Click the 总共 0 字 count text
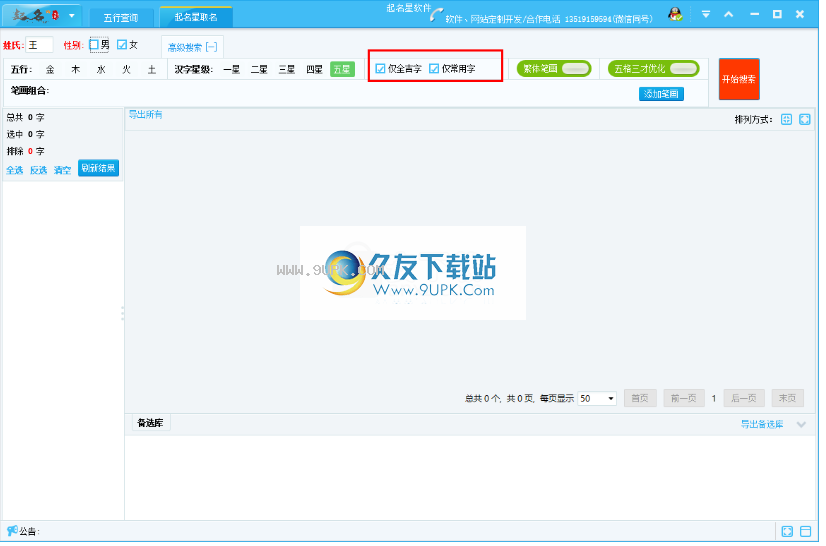Screen dimensions: 826x546 26,119
